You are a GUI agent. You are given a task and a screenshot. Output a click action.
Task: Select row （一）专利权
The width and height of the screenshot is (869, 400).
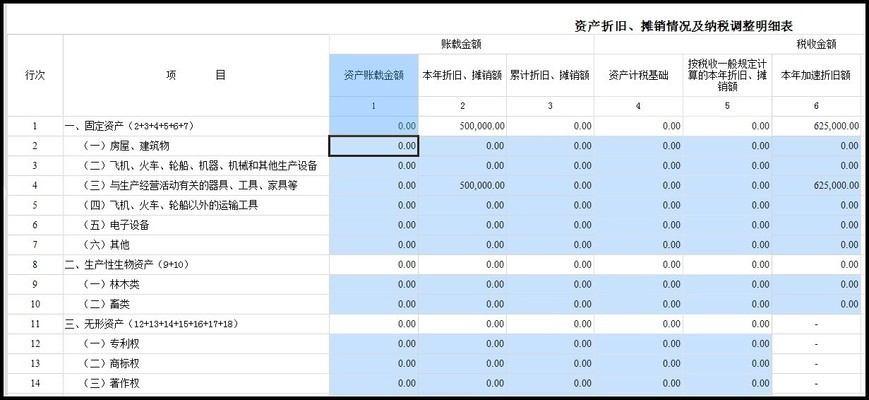[x=434, y=343]
